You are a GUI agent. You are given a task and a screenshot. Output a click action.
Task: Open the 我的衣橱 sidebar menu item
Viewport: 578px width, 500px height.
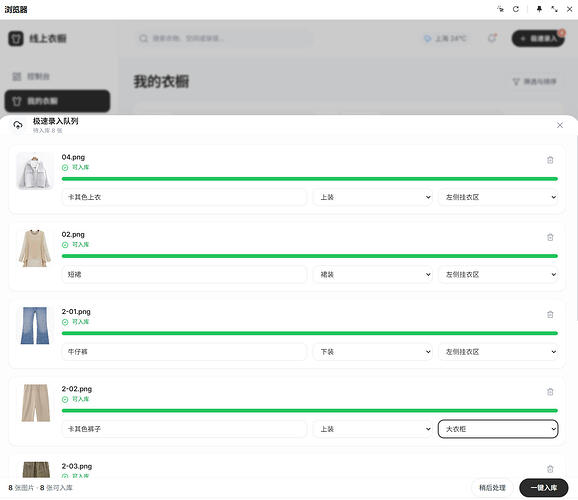coord(57,101)
